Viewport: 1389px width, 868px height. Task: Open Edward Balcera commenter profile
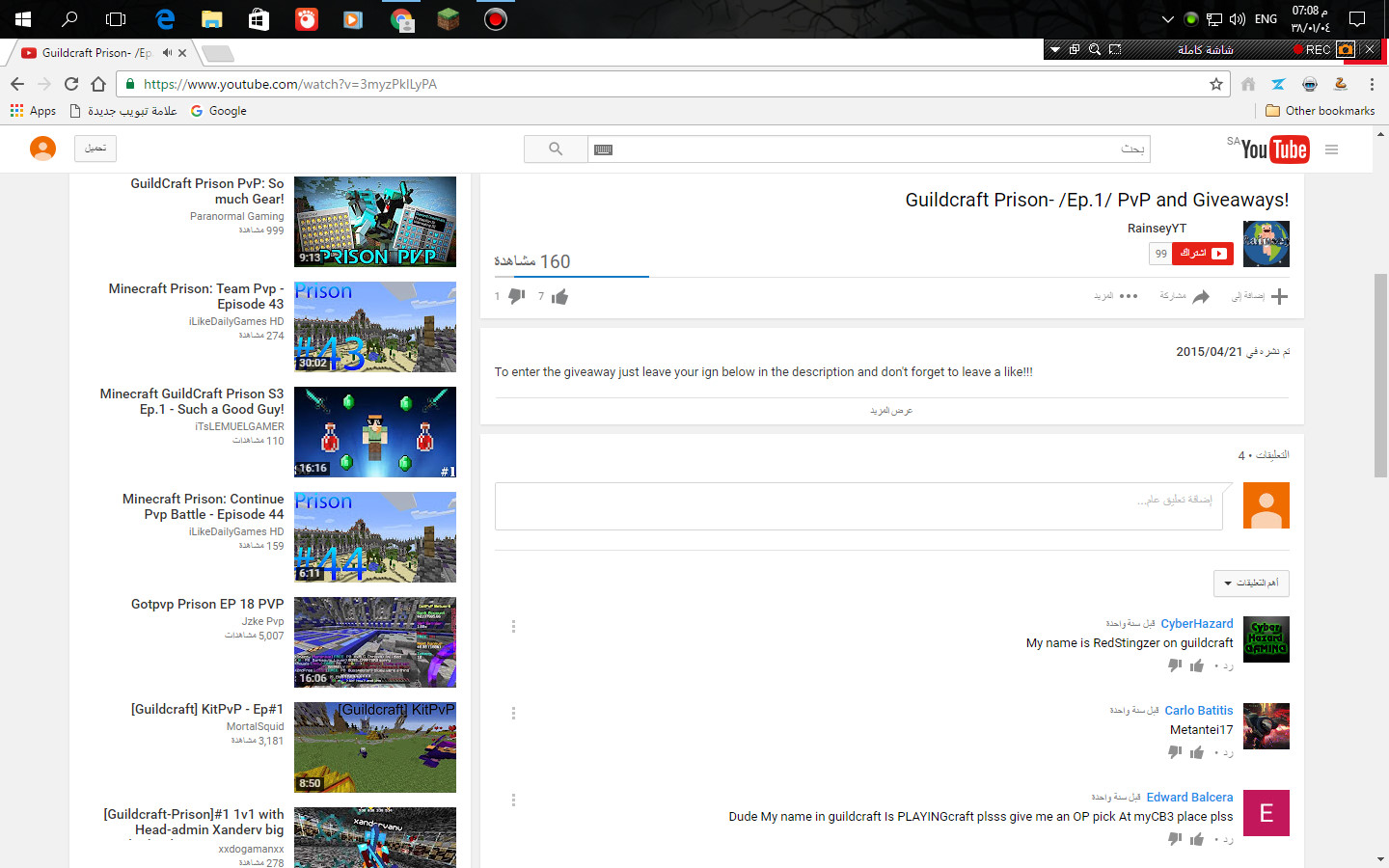1190,798
